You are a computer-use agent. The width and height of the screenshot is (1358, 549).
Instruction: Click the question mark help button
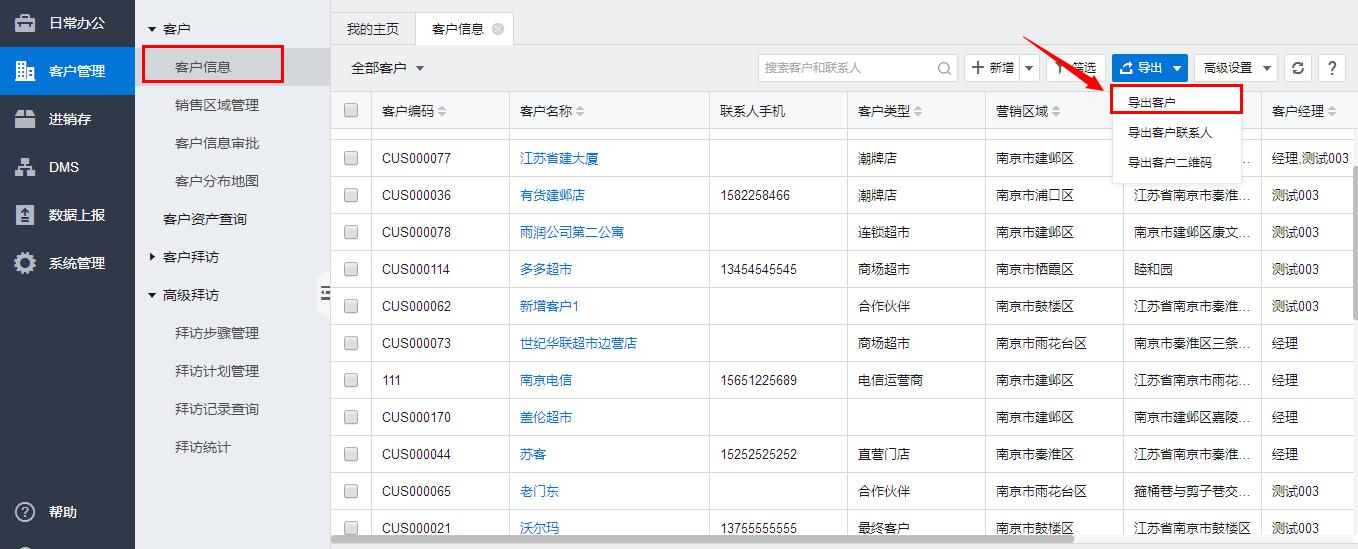(x=1331, y=68)
